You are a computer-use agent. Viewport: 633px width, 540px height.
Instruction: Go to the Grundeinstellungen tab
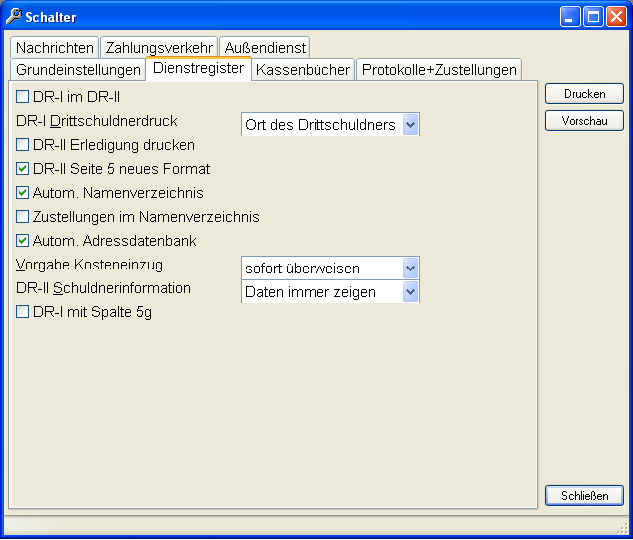pyautogui.click(x=78, y=69)
